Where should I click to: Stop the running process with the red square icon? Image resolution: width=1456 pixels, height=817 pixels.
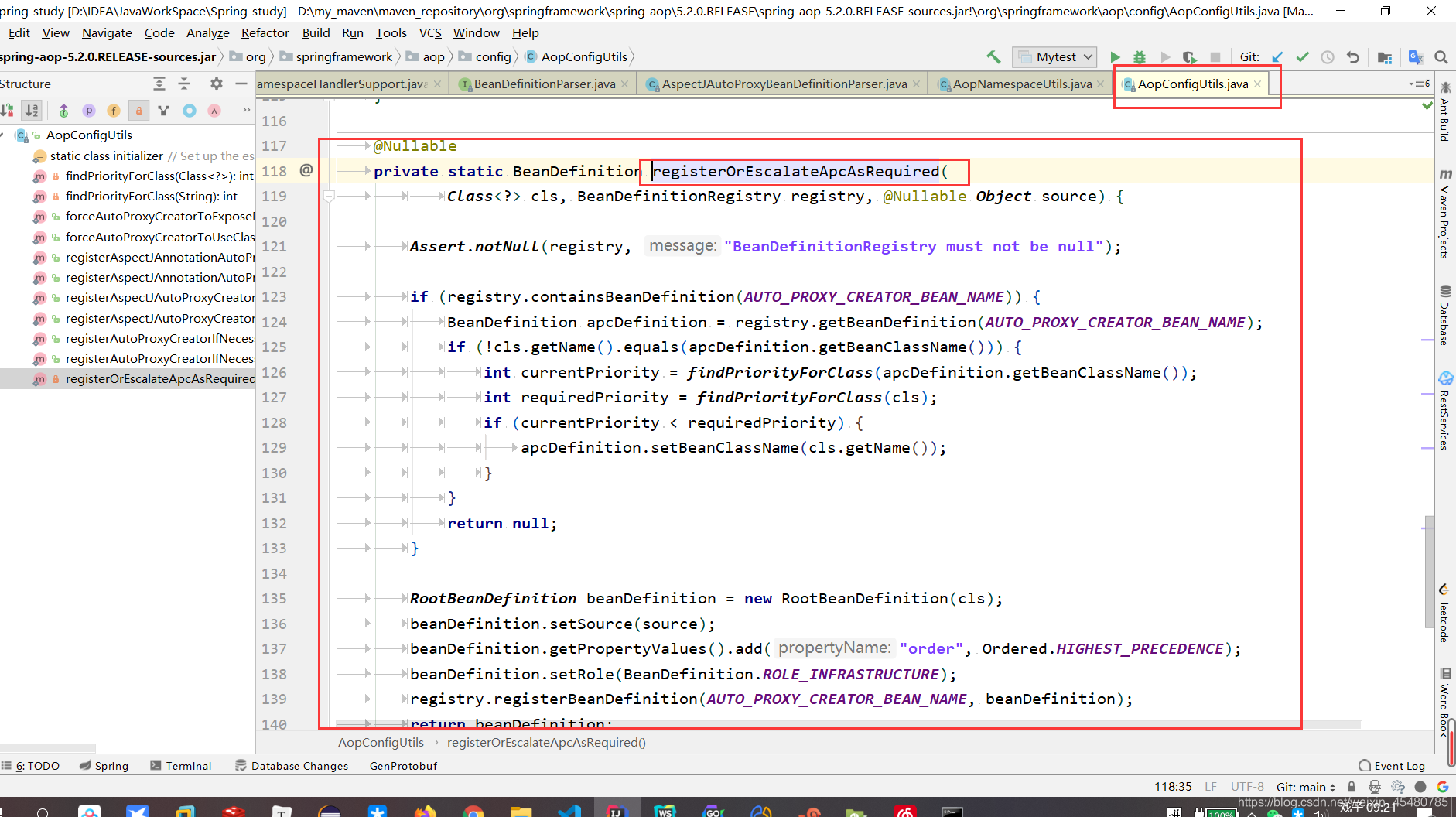(1215, 56)
